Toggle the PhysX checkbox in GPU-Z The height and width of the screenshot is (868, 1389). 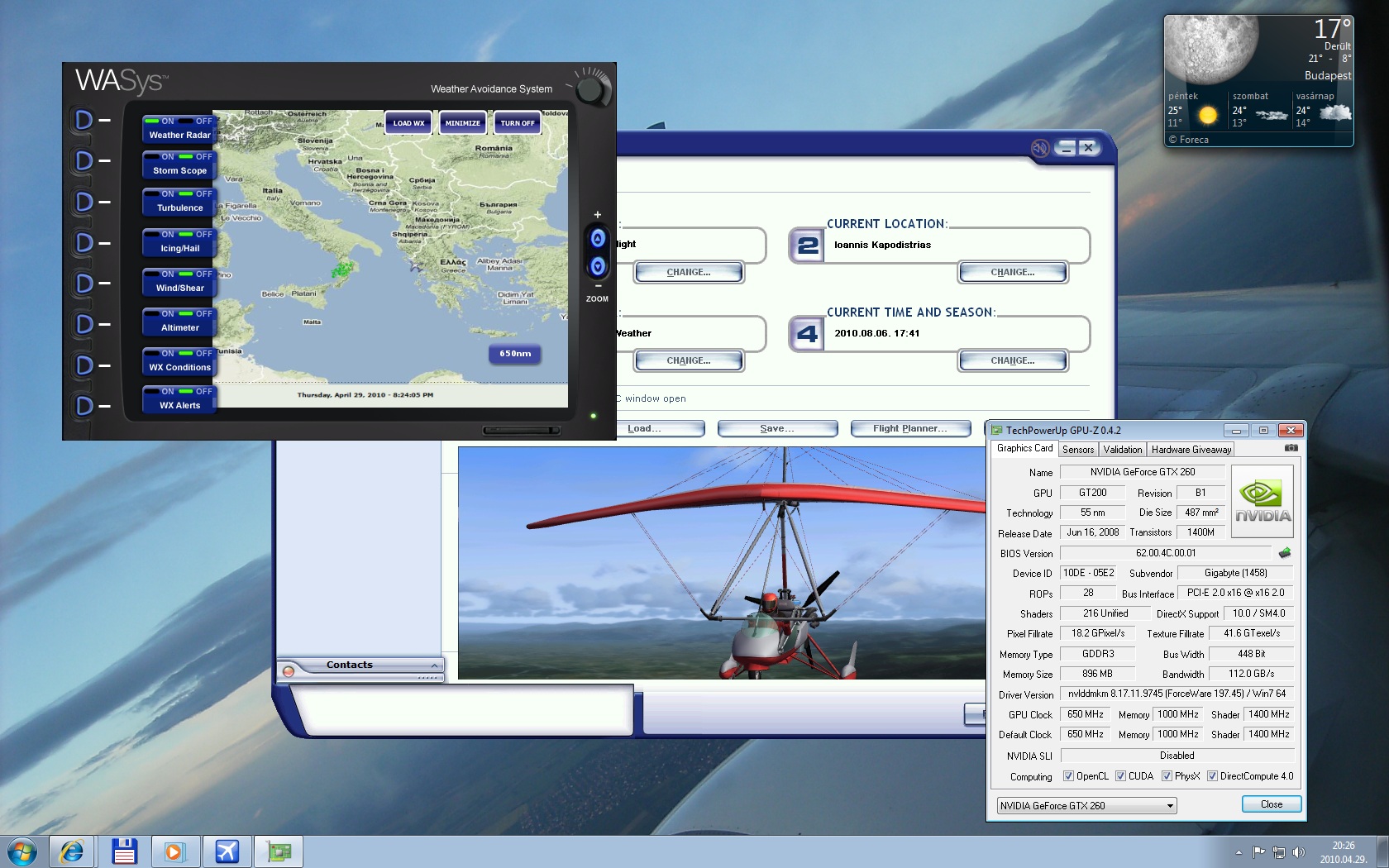click(x=1167, y=776)
